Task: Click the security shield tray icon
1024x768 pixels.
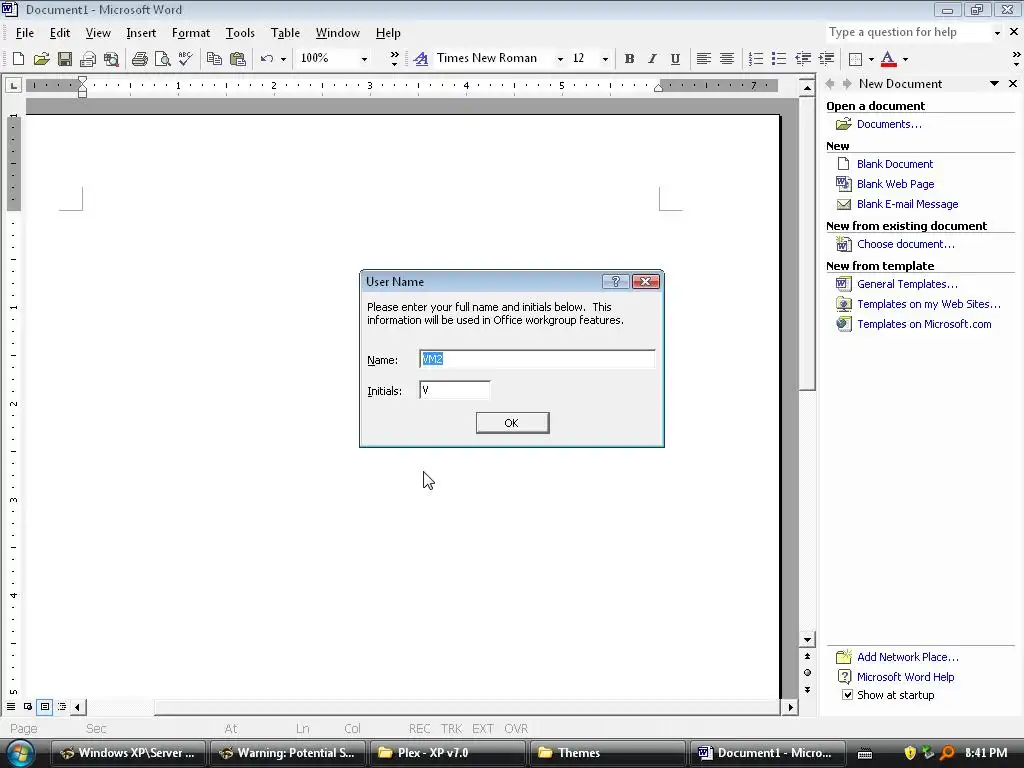Action: [x=910, y=753]
